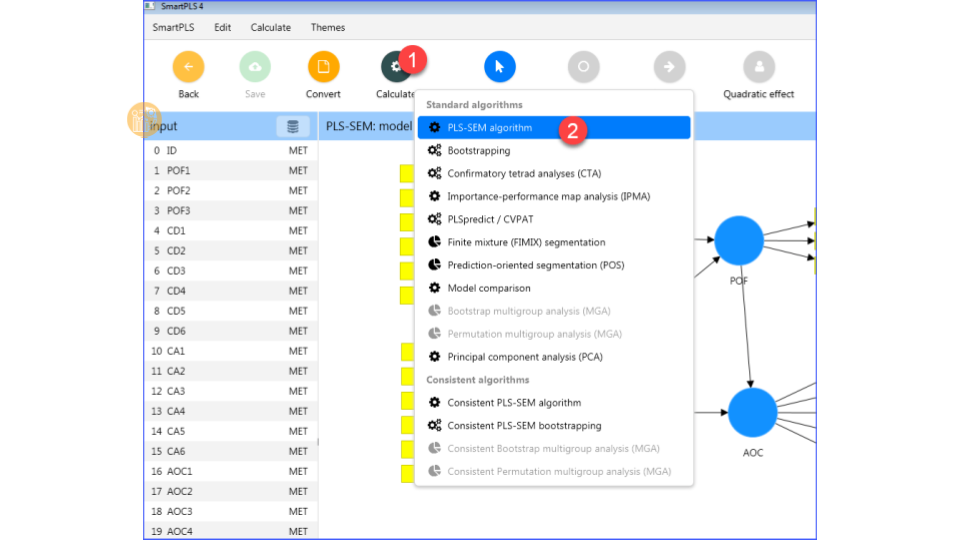960x540 pixels.
Task: Click the gear icon beside Principal component analysis
Action: click(x=434, y=356)
